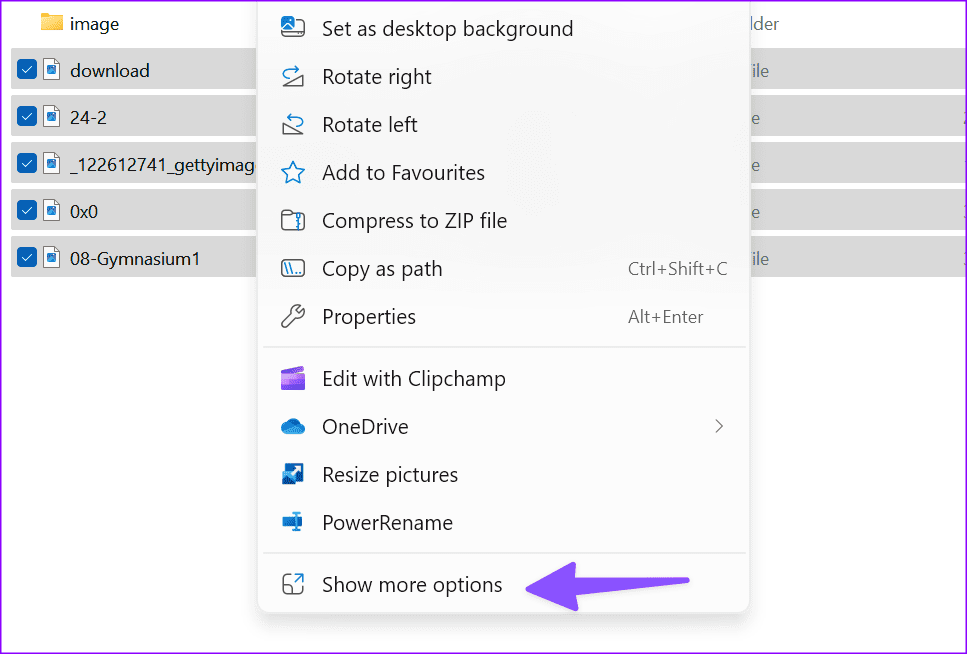The height and width of the screenshot is (654, 967).
Task: Select the Rotate left icon
Action: 292,124
